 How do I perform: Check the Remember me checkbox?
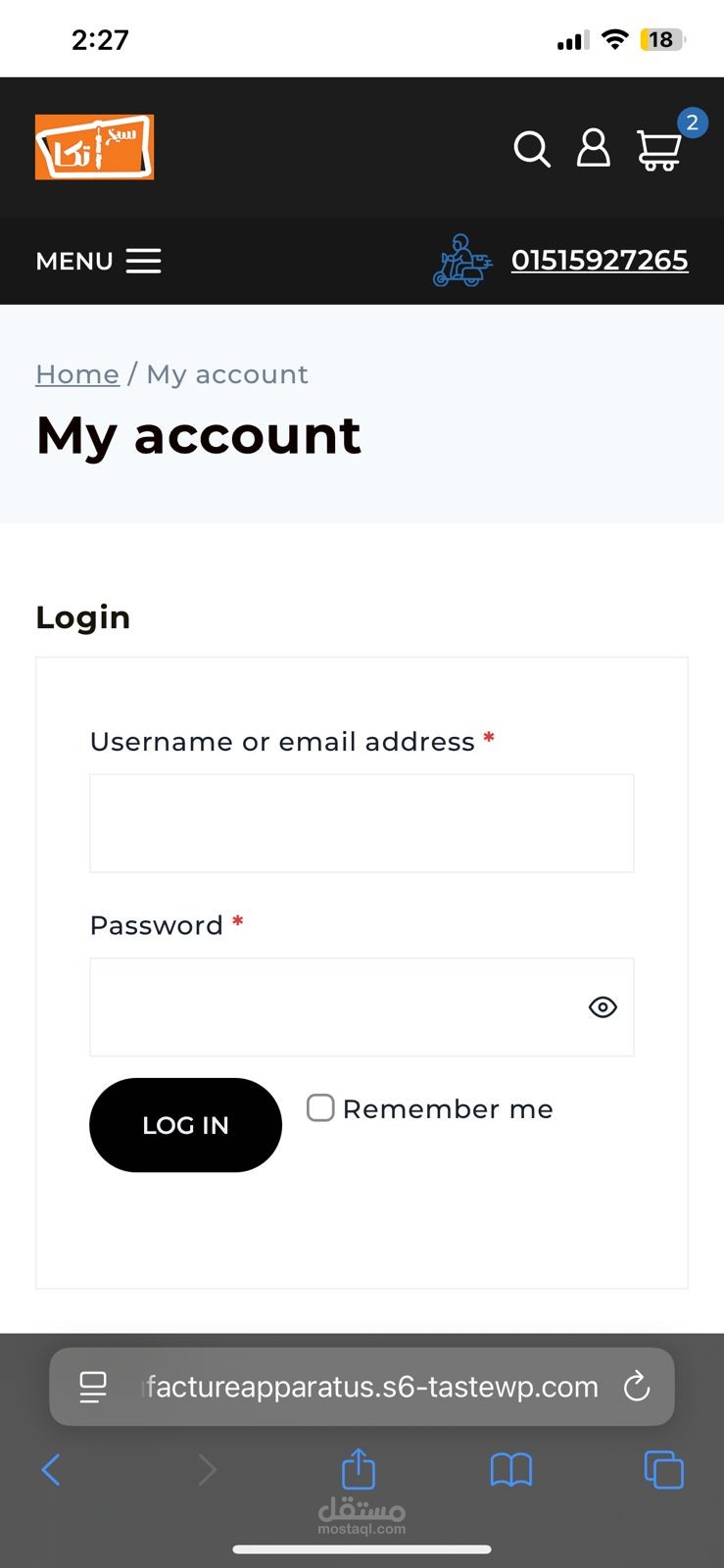(320, 1108)
